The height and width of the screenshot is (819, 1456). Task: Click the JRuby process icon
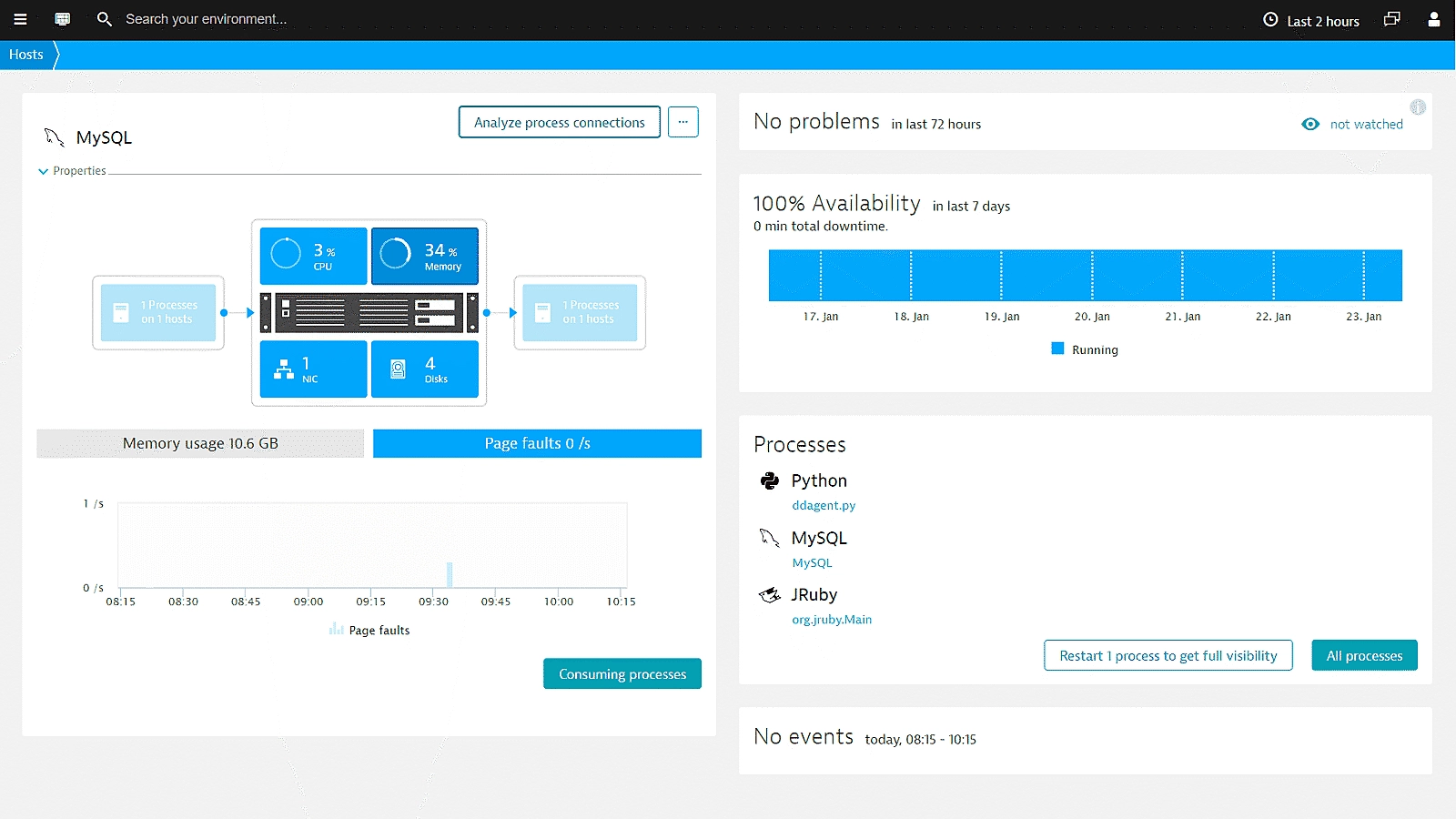tap(770, 594)
